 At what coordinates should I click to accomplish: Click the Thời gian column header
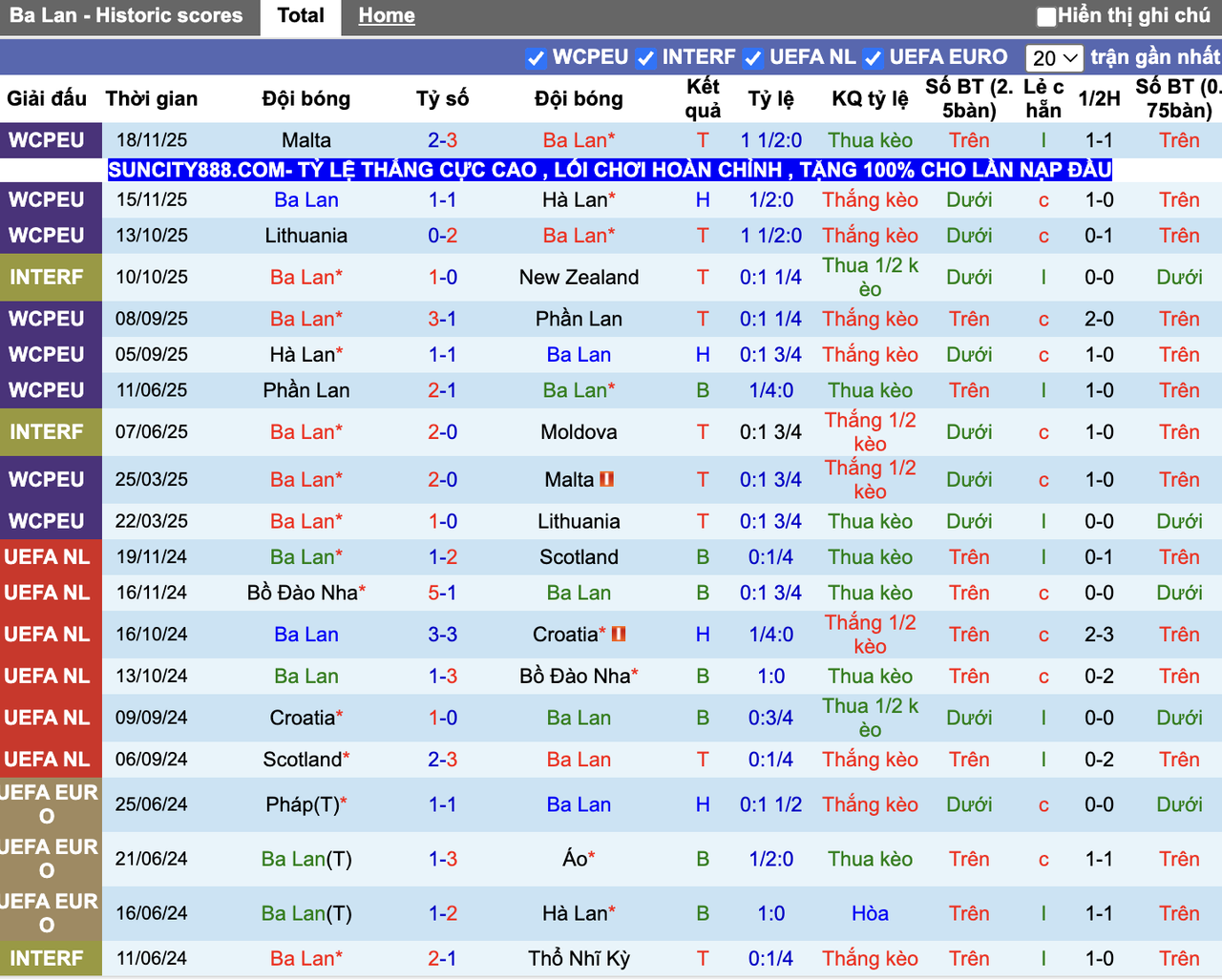[x=152, y=98]
